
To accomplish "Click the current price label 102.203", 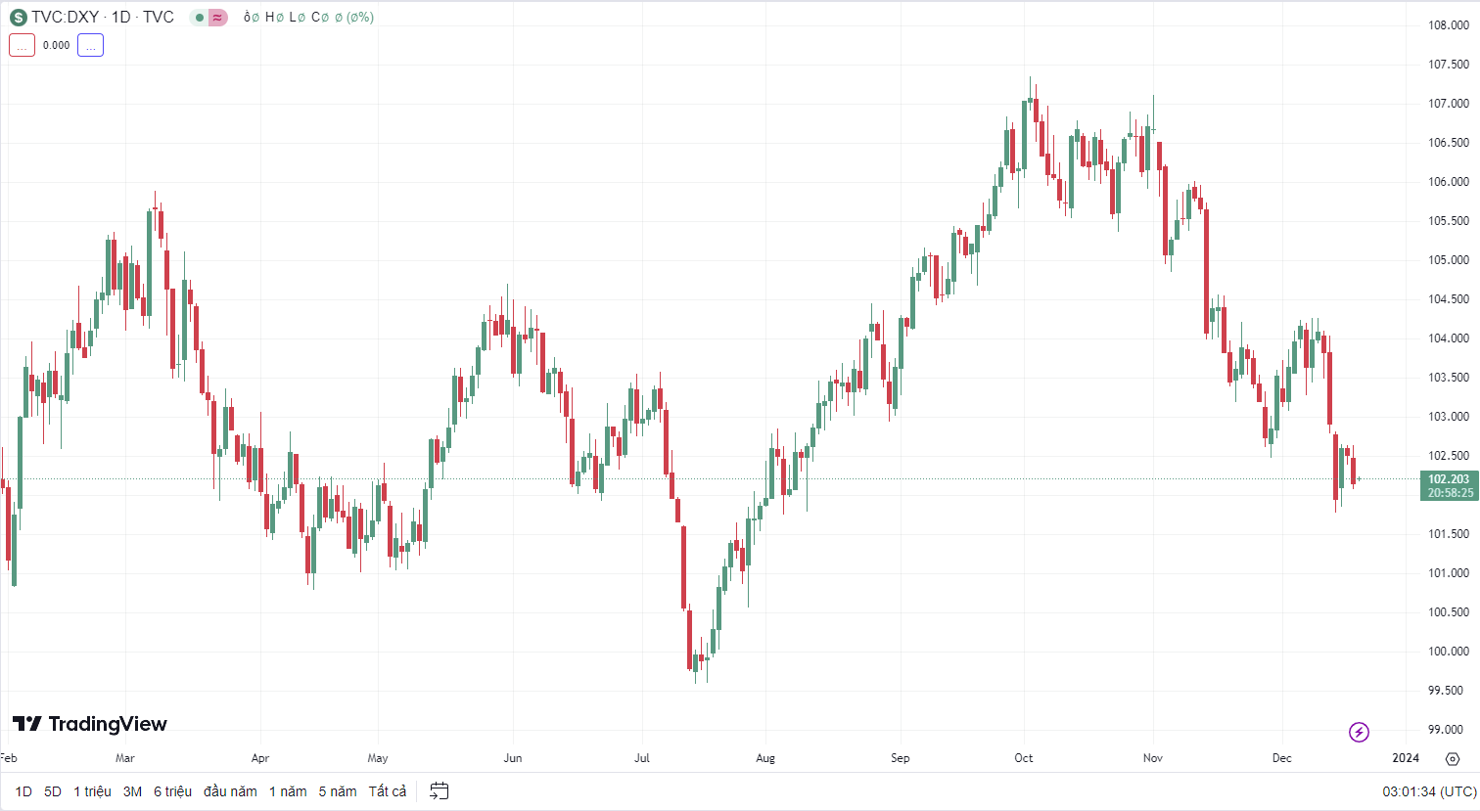I will (1448, 479).
